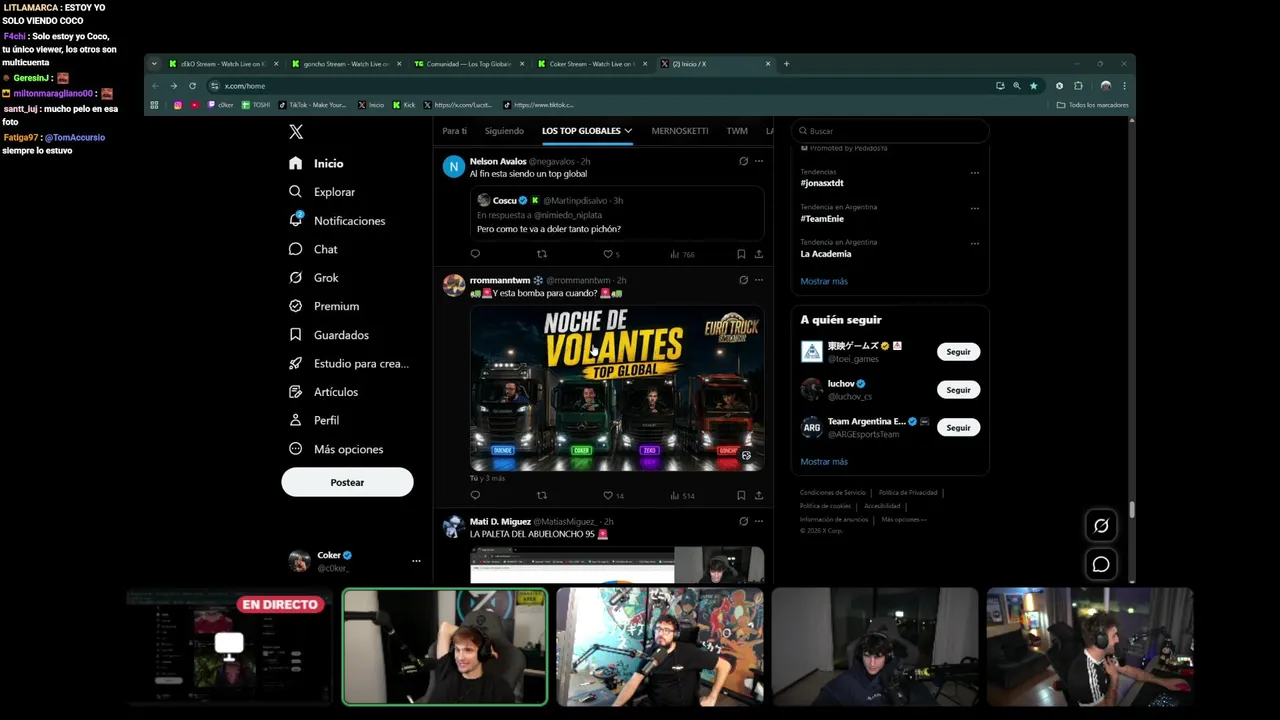Open options for #TeamEnie trend

coord(974,208)
